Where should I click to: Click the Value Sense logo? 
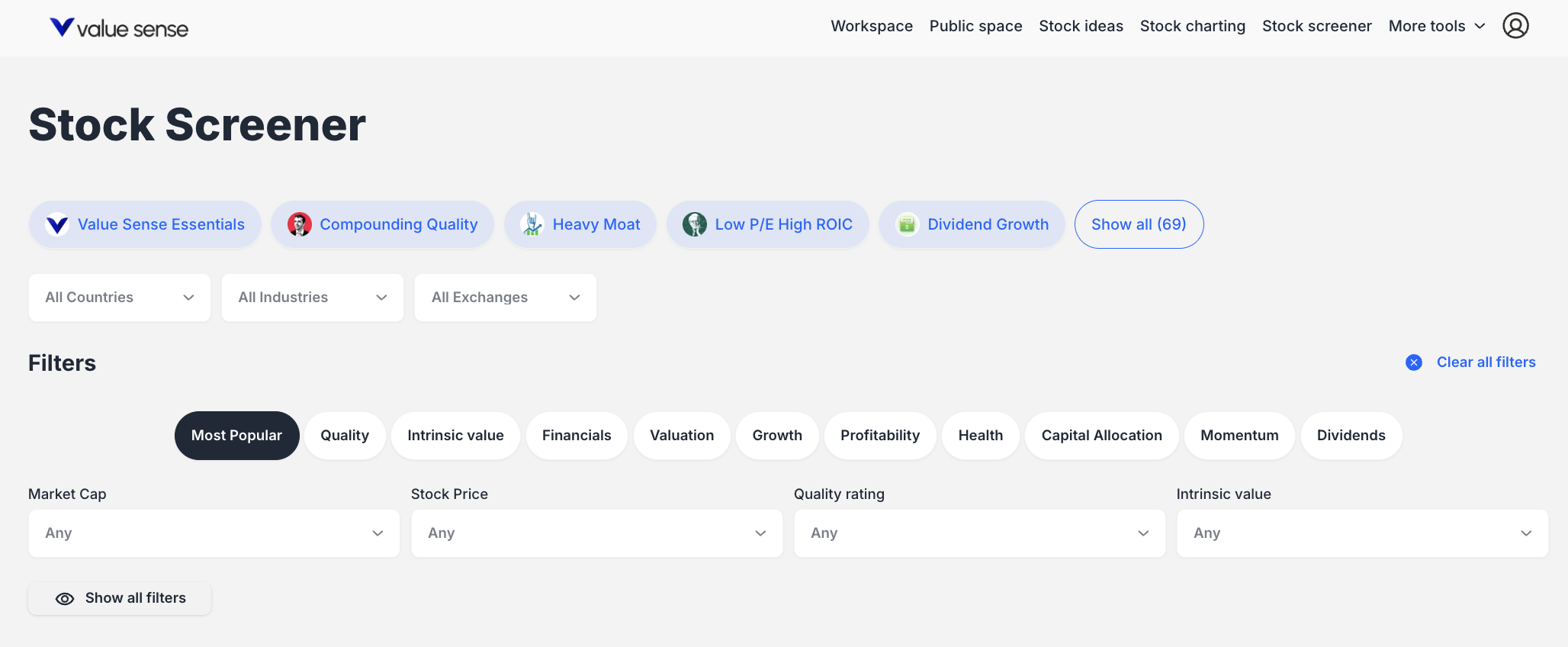click(119, 28)
